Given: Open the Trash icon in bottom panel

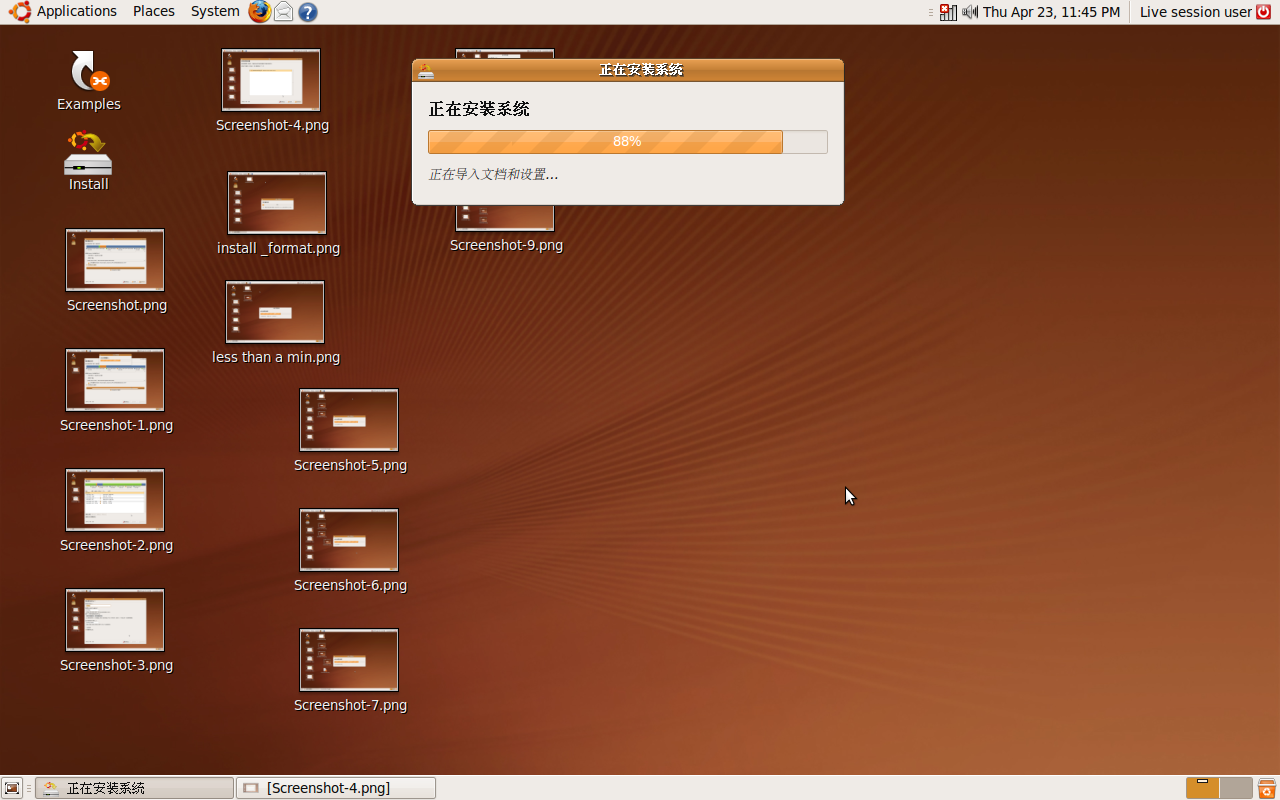Looking at the screenshot, I should [x=1267, y=788].
